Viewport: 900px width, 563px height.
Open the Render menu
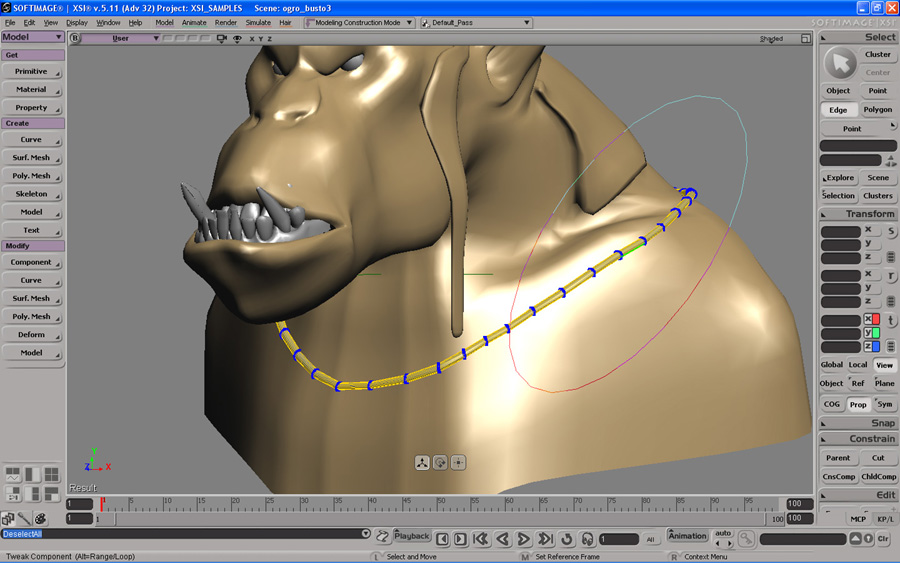point(226,22)
